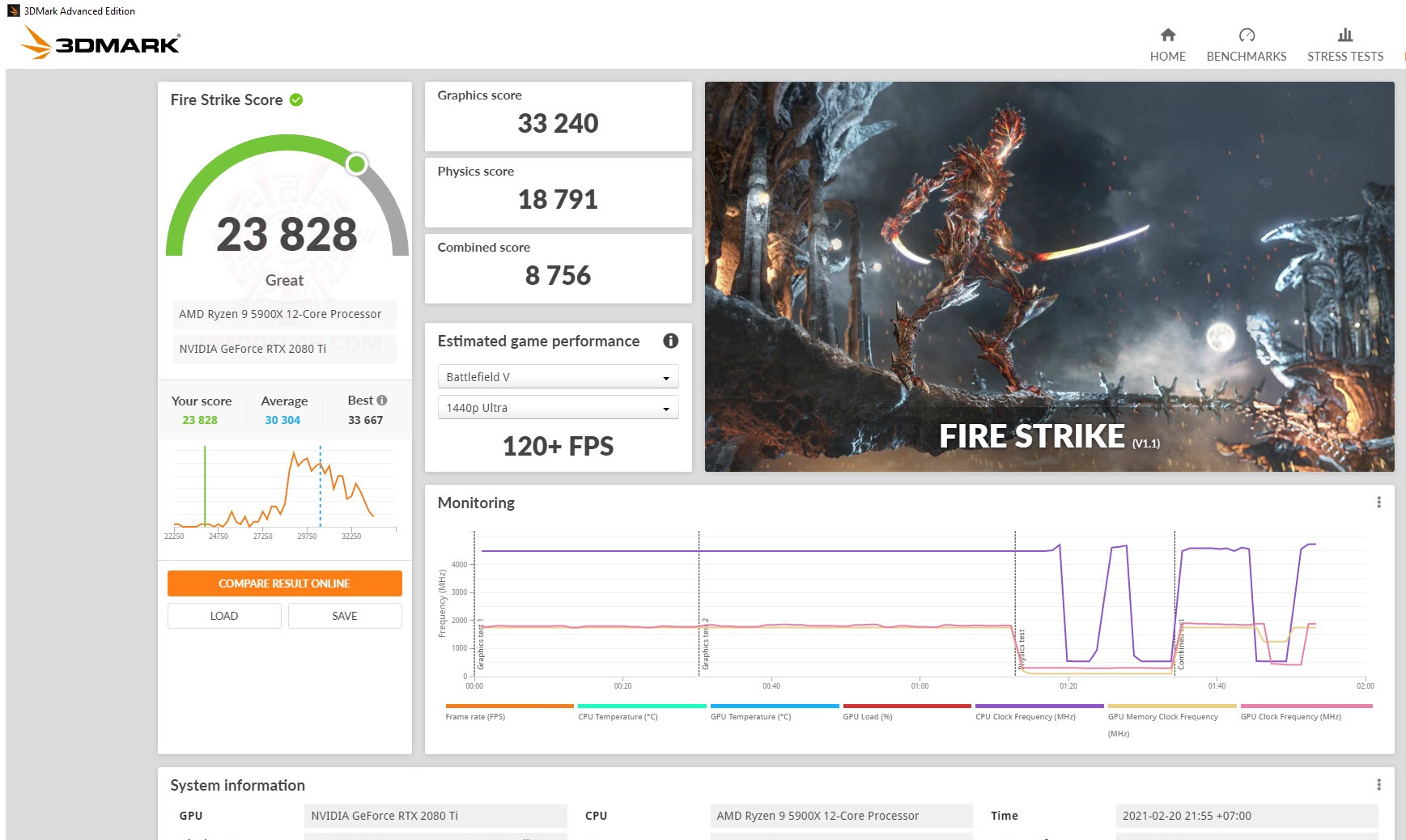Click Your score value 23 828

pos(200,420)
